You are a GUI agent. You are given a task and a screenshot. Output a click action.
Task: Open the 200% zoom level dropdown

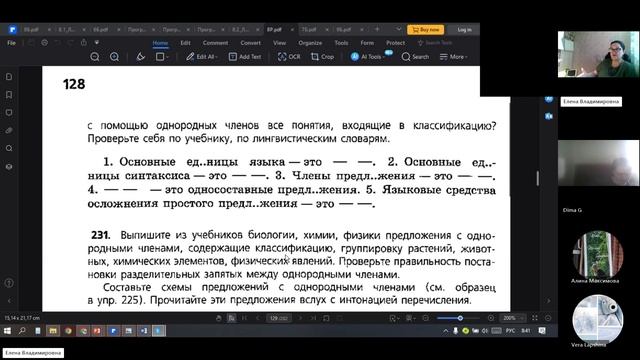[x=513, y=318]
